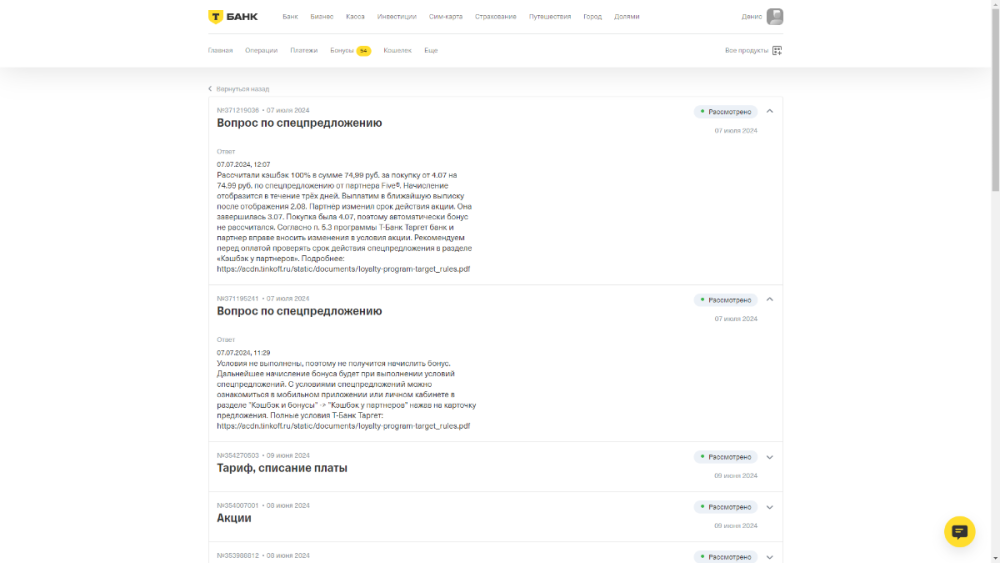1000x563 pixels.
Task: Switch to the Операции tab
Action: click(261, 50)
